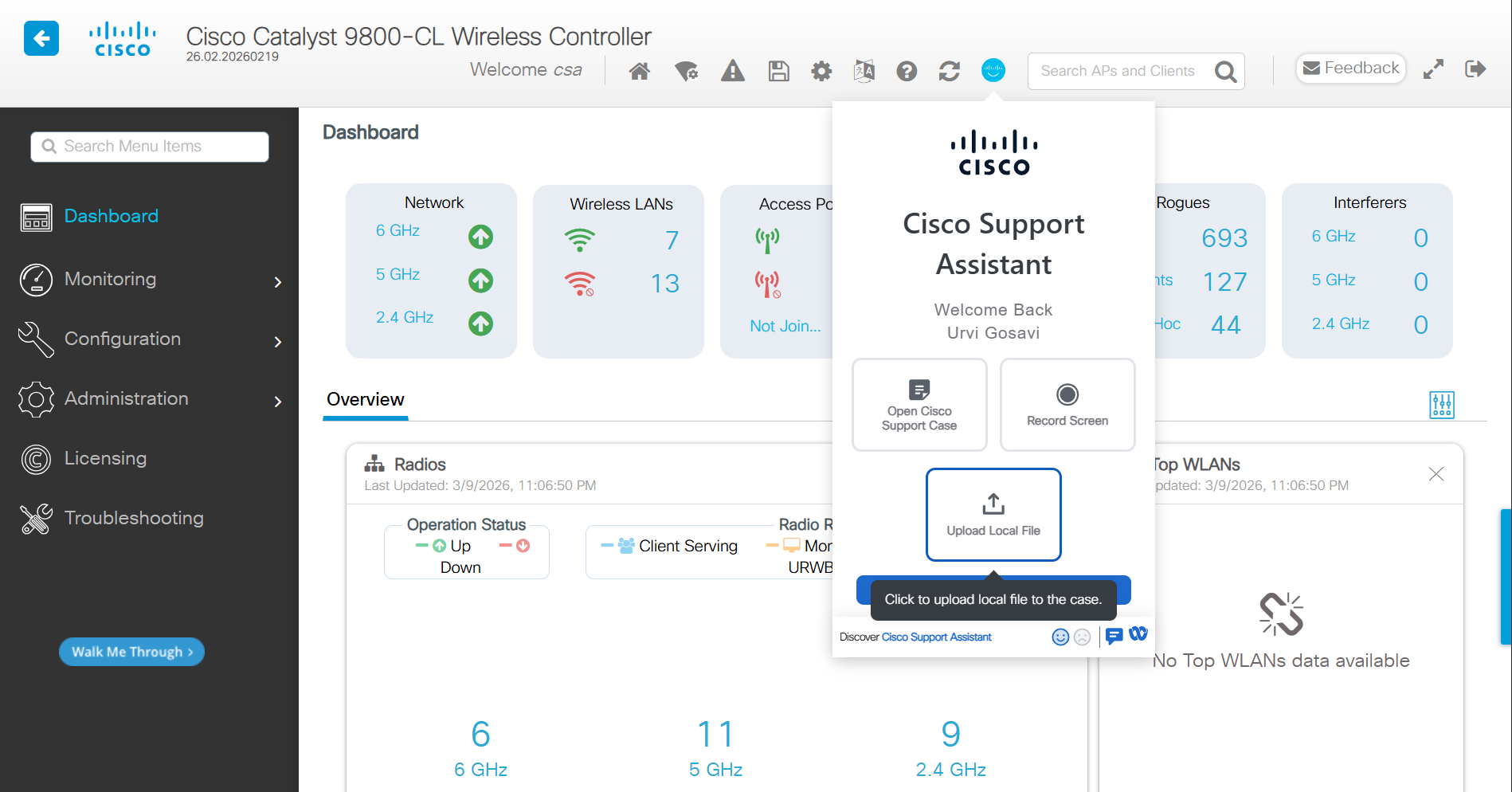The width and height of the screenshot is (1512, 792).
Task: Click the Home icon in top toolbar
Action: pos(639,72)
